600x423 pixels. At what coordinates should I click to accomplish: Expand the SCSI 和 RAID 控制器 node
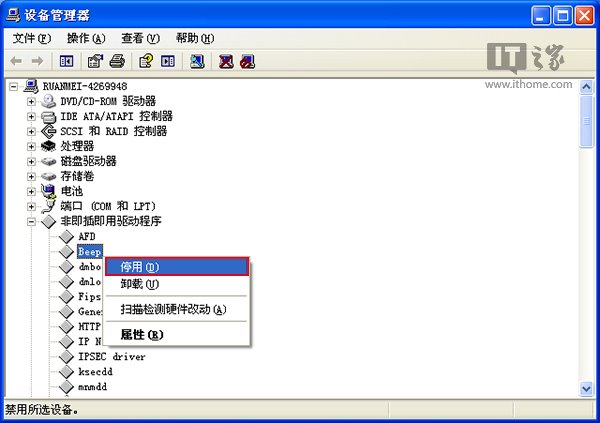click(31, 131)
